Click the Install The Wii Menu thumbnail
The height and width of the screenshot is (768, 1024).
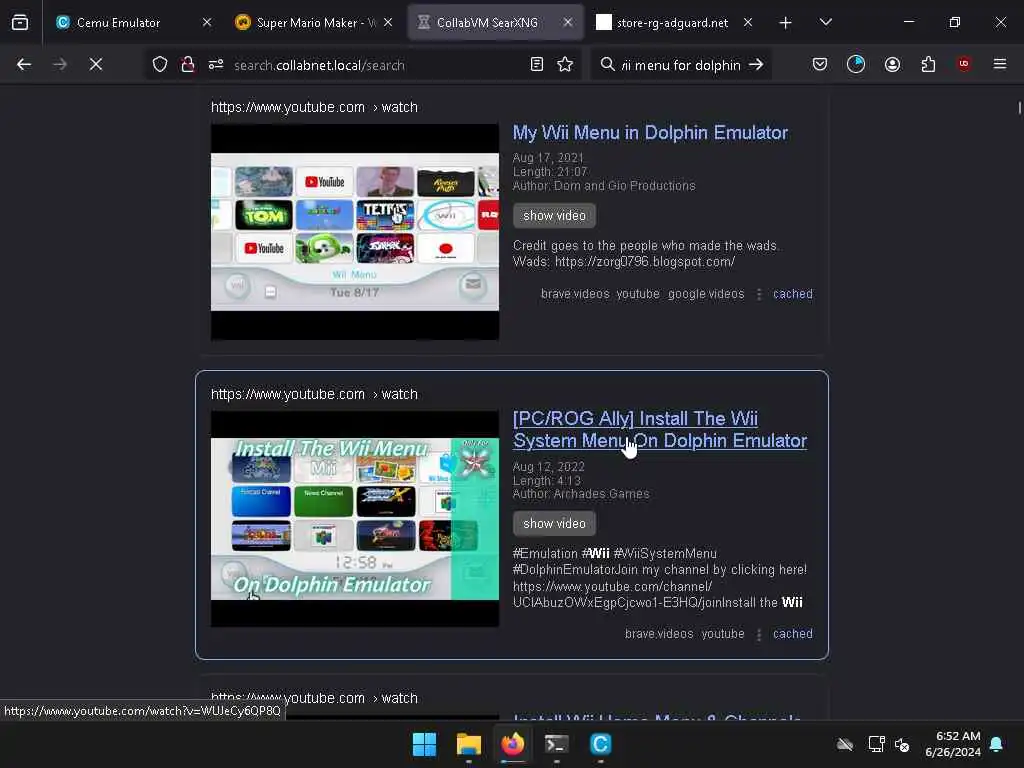click(355, 519)
